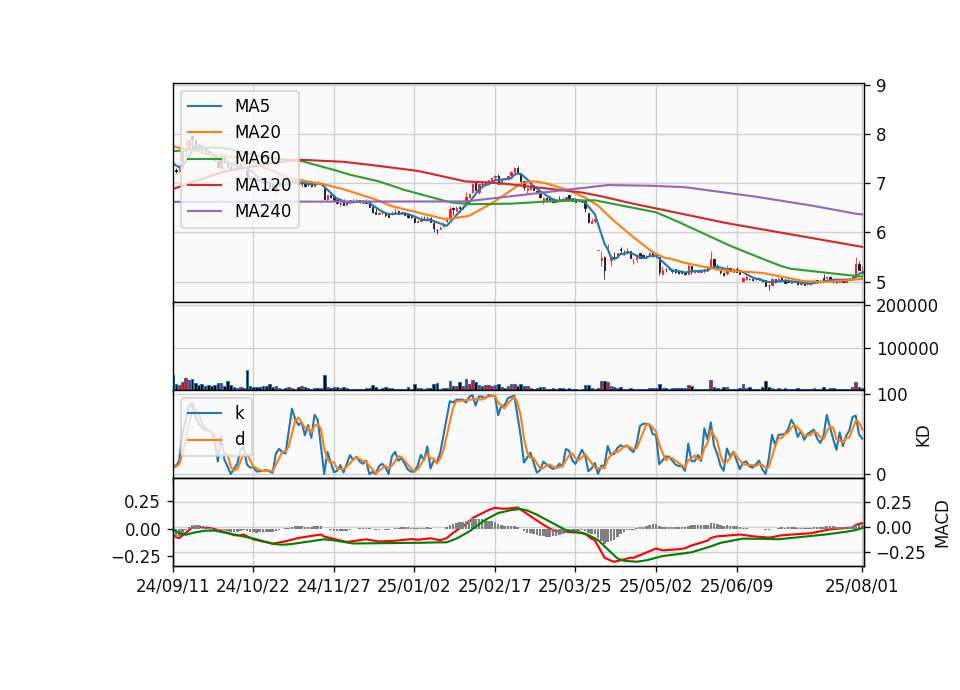Click the blue MA5 legend line sample

pos(205,107)
